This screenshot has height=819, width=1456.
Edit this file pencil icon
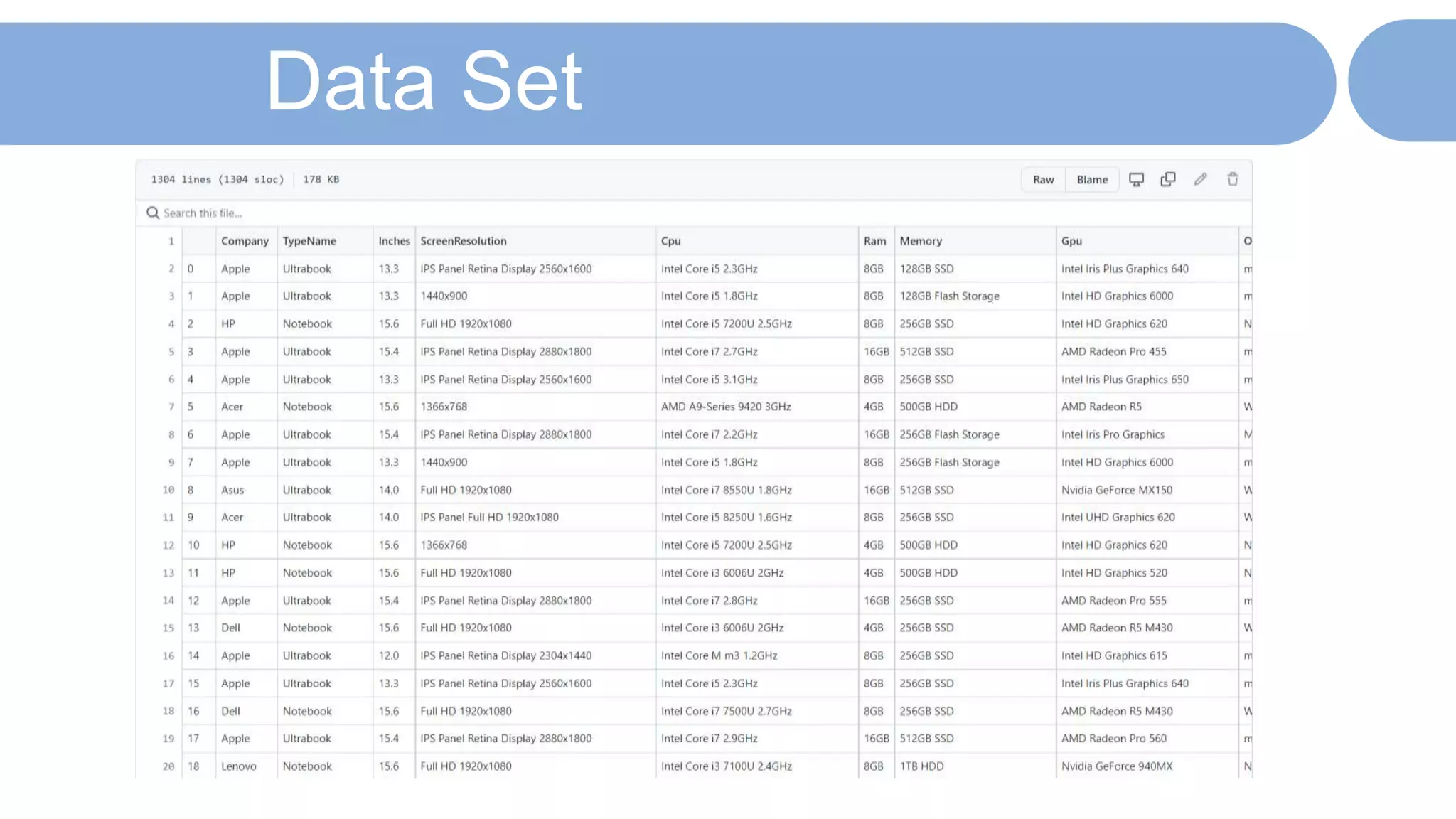pyautogui.click(x=1200, y=180)
